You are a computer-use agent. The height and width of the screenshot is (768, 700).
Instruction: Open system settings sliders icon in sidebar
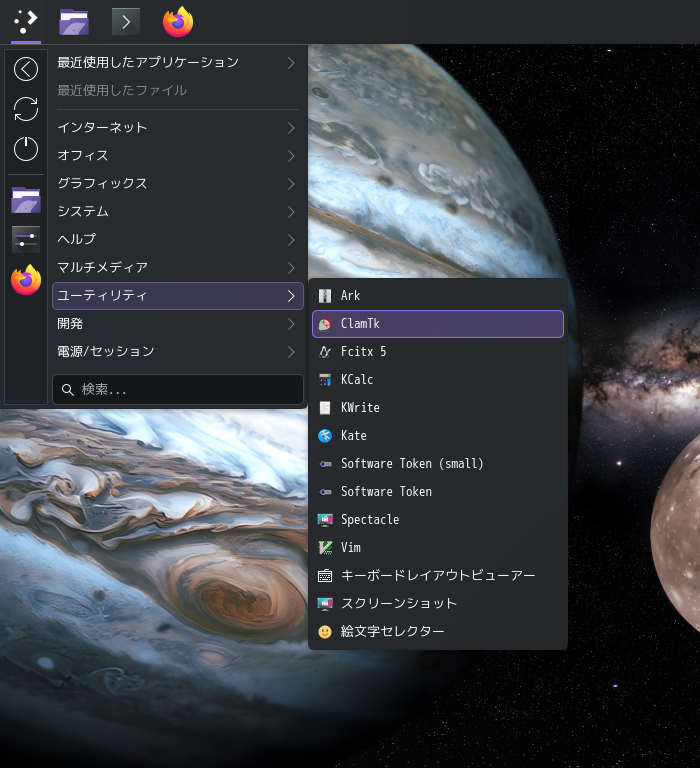point(26,240)
